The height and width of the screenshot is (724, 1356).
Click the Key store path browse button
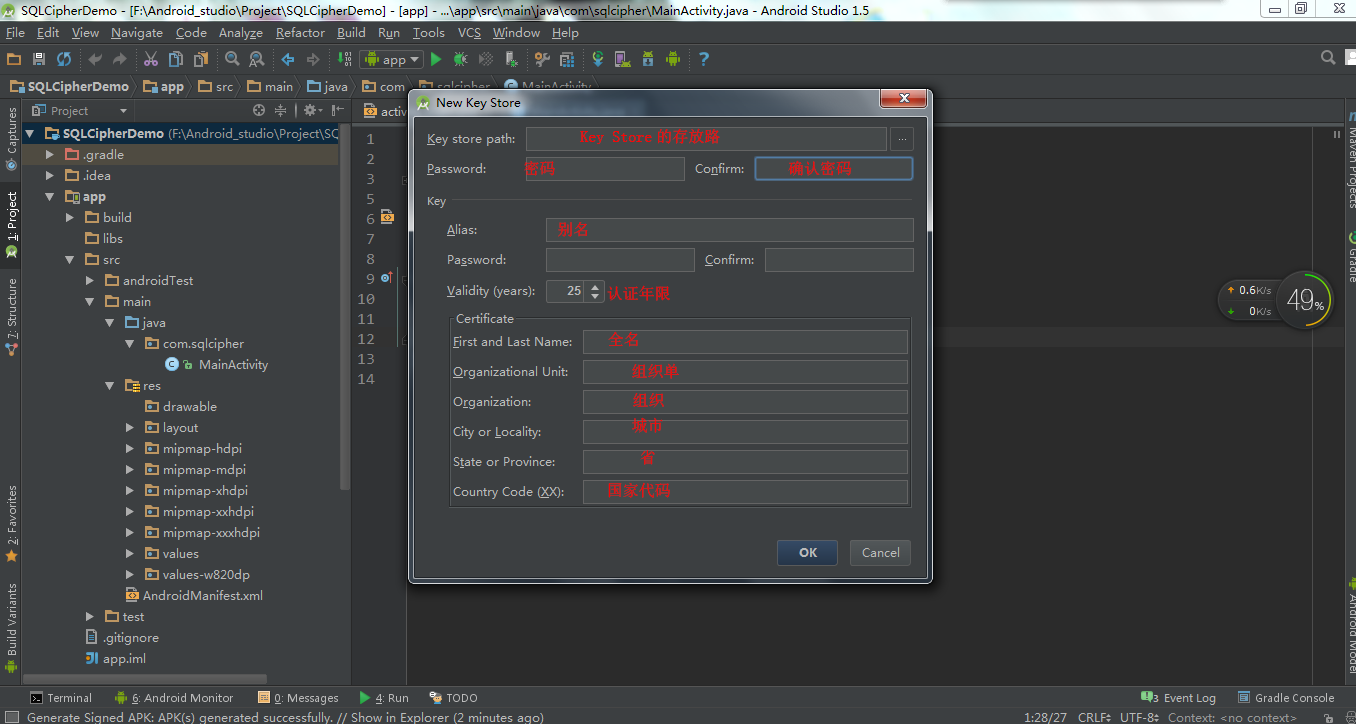(903, 139)
